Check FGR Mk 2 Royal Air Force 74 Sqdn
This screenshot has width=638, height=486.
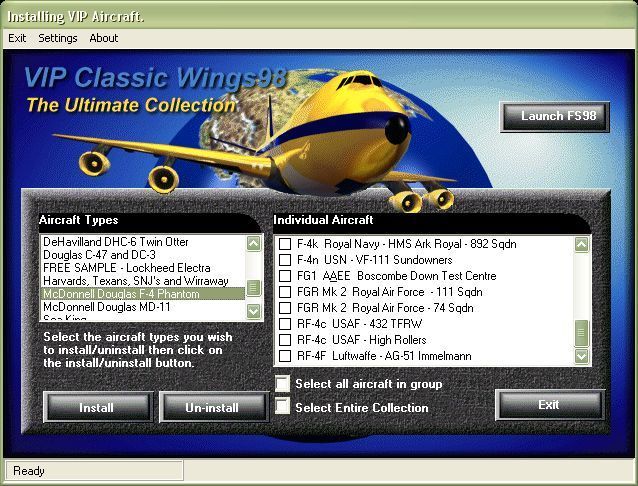(x=285, y=308)
